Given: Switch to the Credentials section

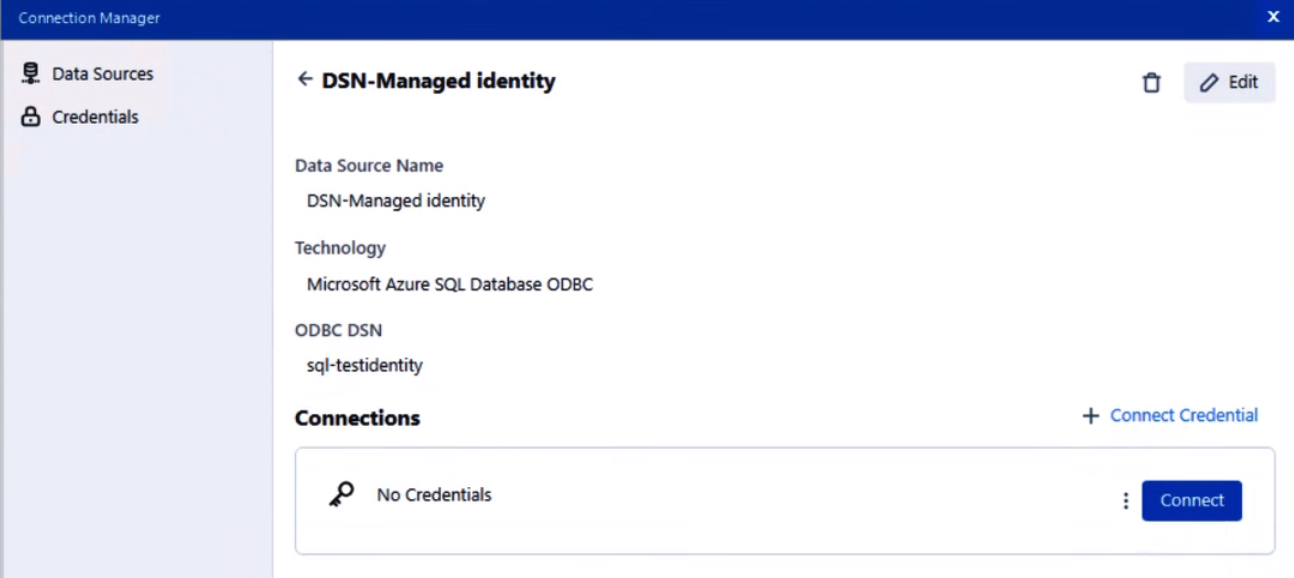Looking at the screenshot, I should tap(95, 117).
